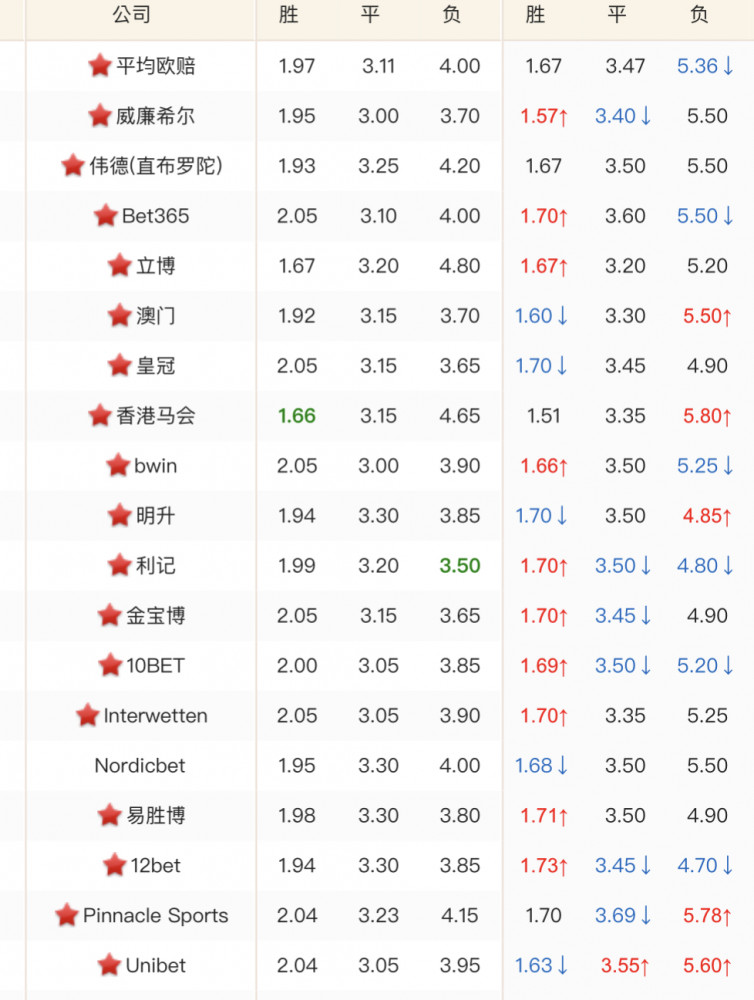
Task: Click 5.20↓ in 10BET row
Action: coord(705,666)
